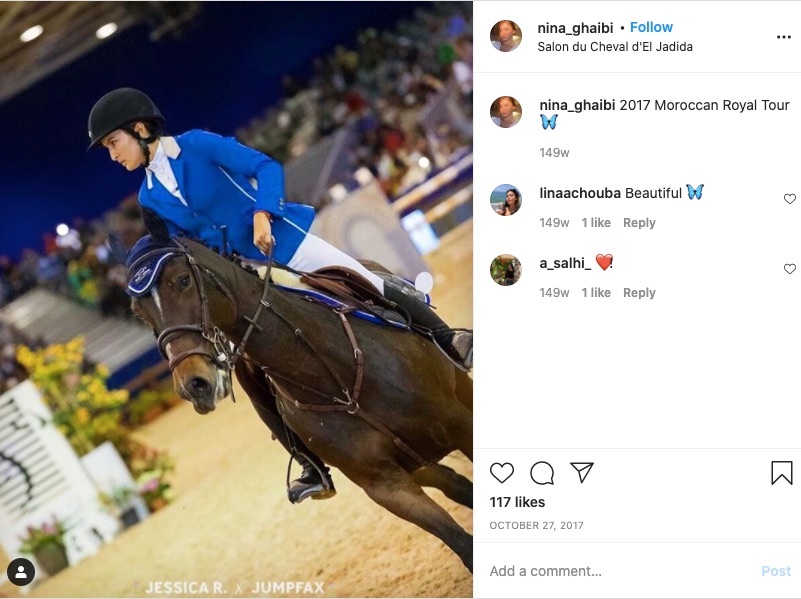801x599 pixels.
Task: Open linaachouba's profile avatar
Action: coord(506,200)
